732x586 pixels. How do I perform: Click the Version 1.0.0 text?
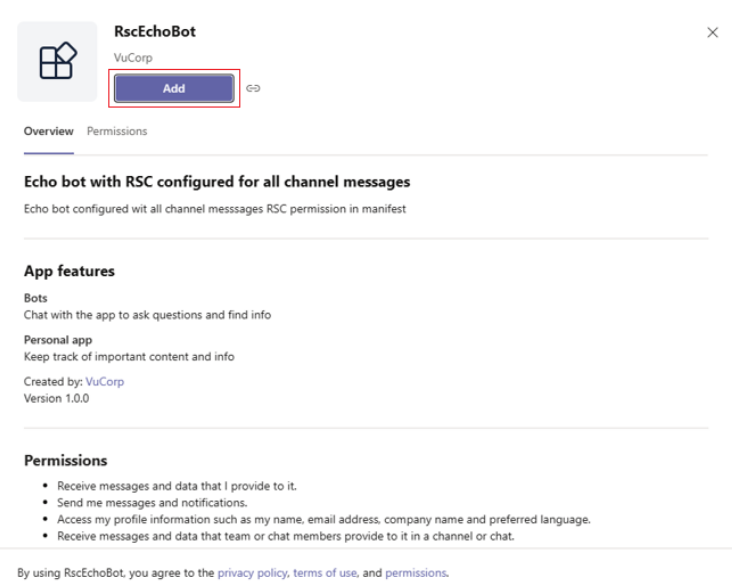click(x=56, y=398)
